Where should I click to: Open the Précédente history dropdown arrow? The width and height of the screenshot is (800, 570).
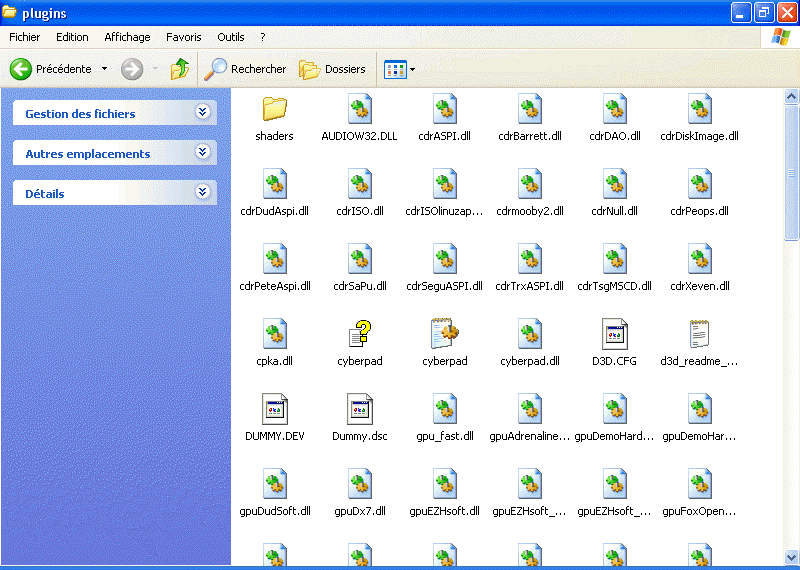pos(104,69)
